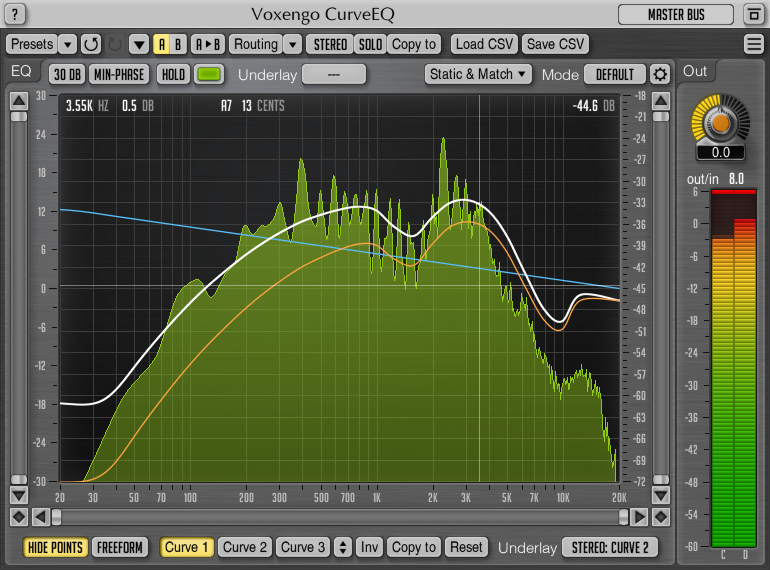Switch to Curve 2 tab
The height and width of the screenshot is (570, 770).
245,547
